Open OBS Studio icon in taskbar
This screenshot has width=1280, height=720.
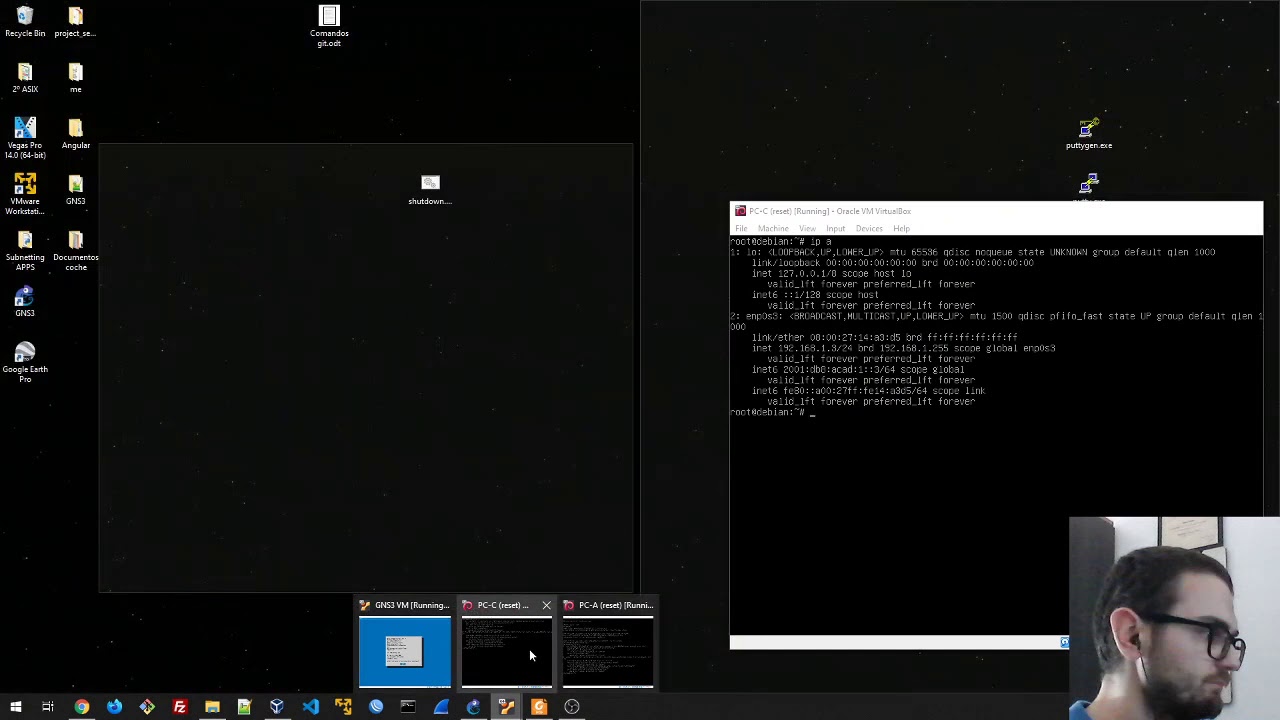572,707
